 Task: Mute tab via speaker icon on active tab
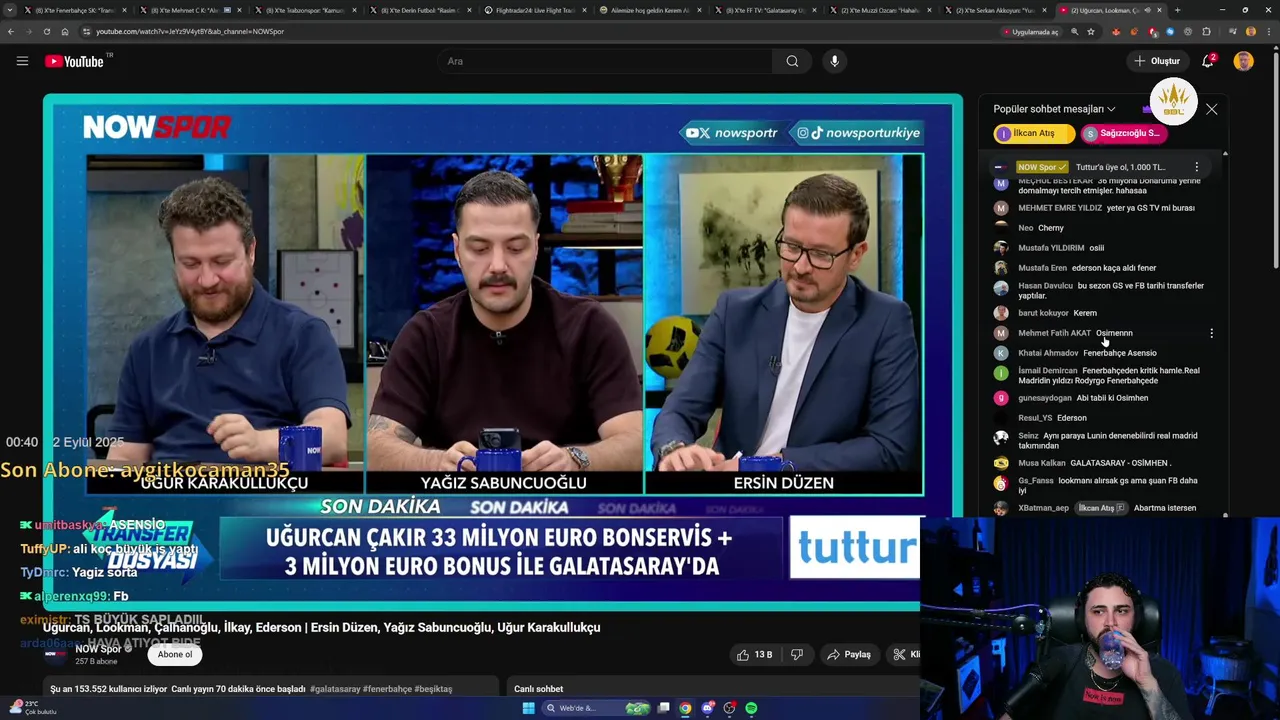[1147, 10]
